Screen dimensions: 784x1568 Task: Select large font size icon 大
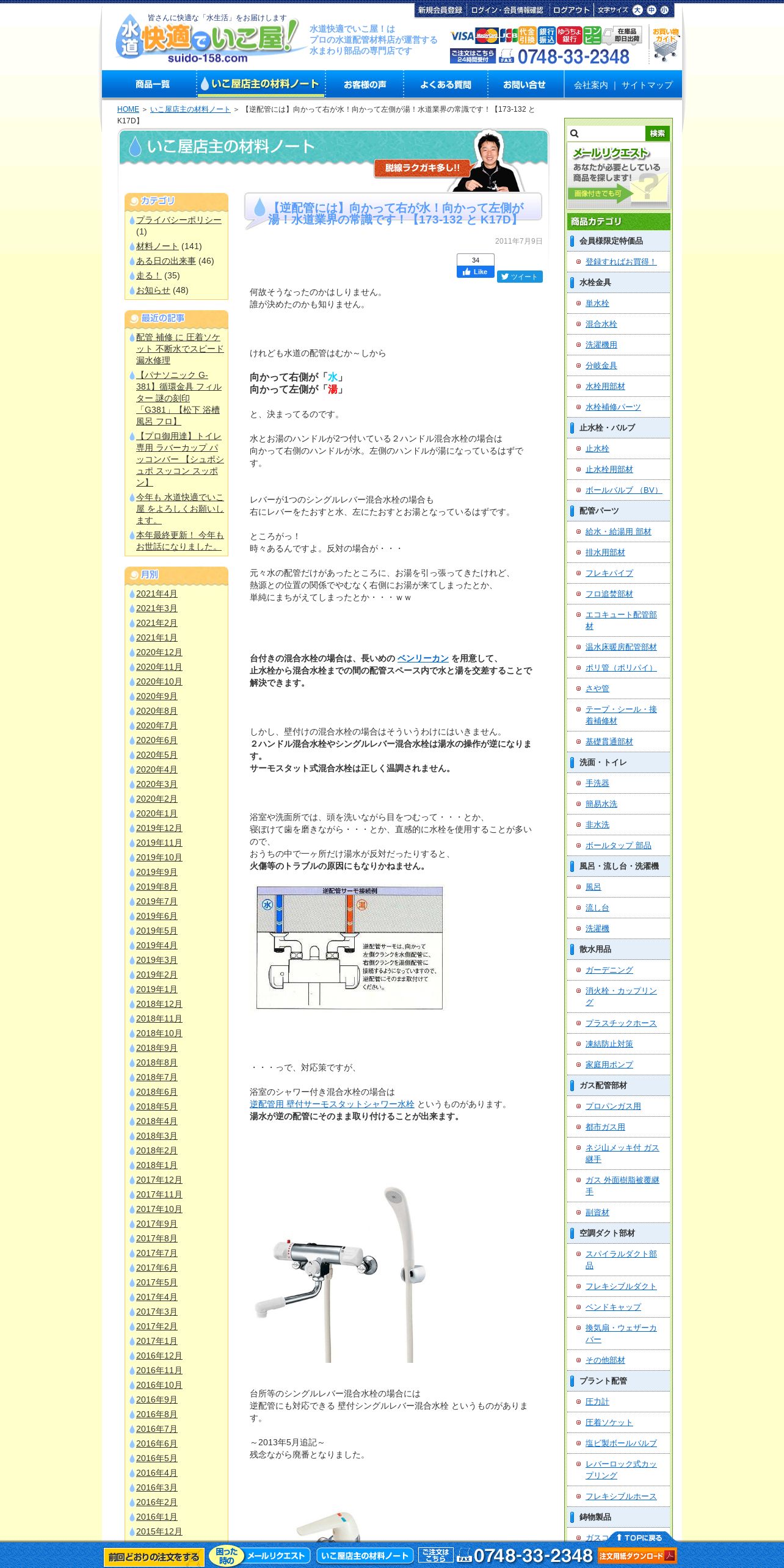(637, 10)
